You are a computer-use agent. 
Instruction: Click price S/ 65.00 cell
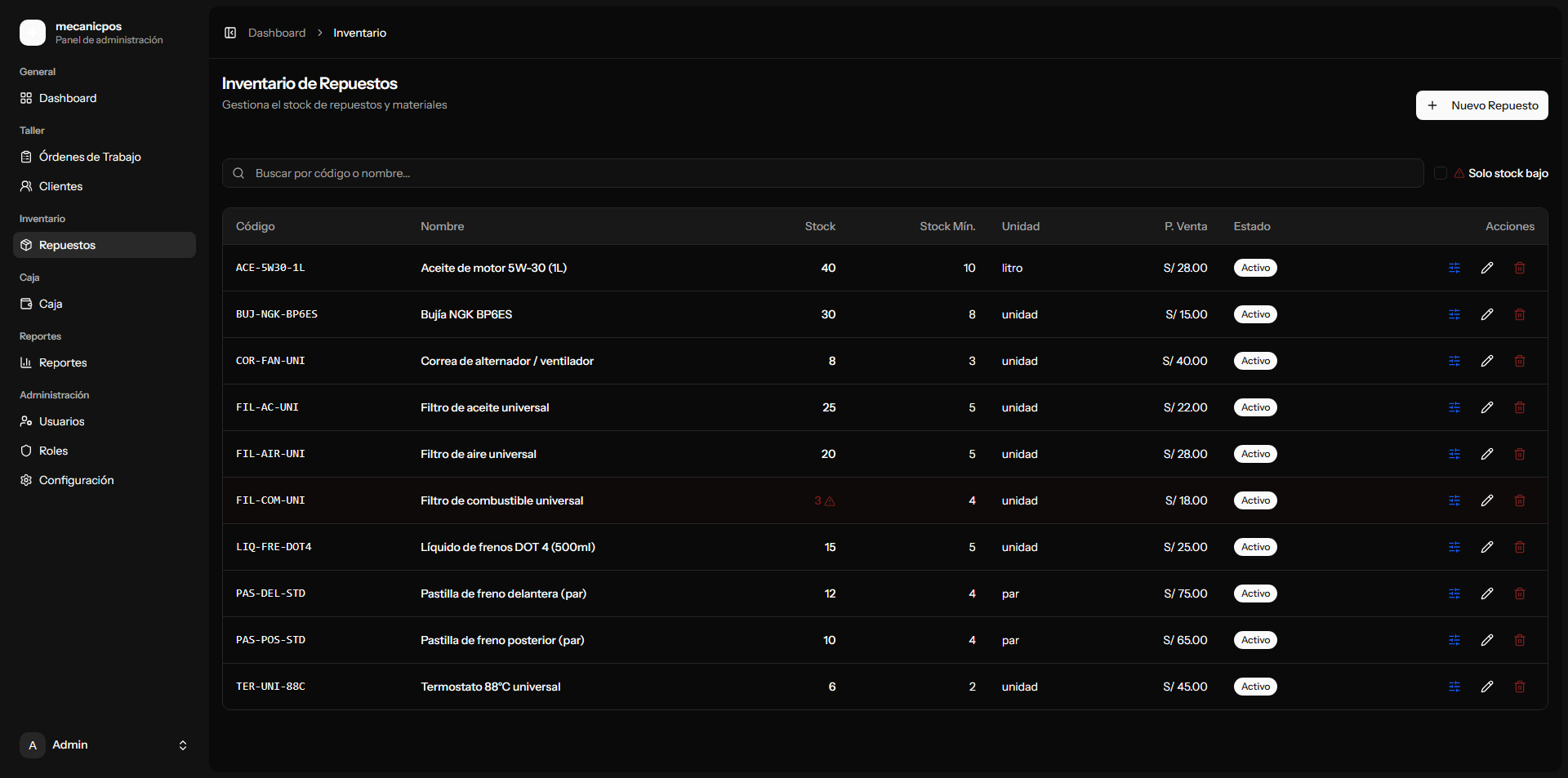[x=1185, y=640]
